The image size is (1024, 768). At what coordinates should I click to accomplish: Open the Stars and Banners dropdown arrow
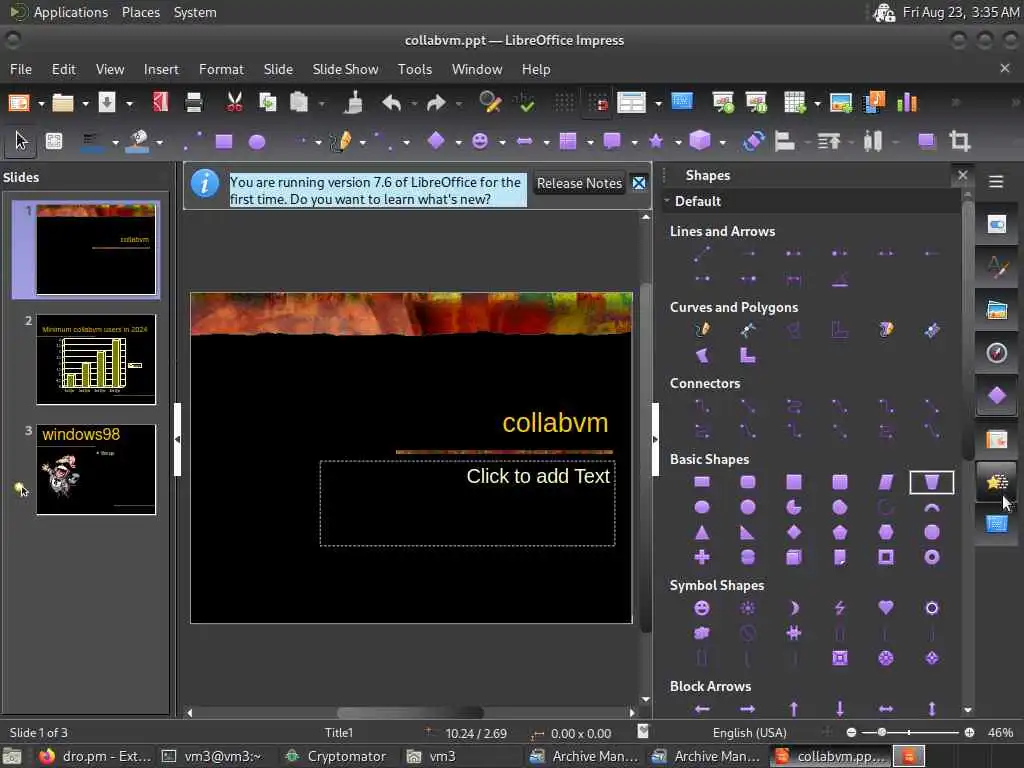tap(678, 142)
